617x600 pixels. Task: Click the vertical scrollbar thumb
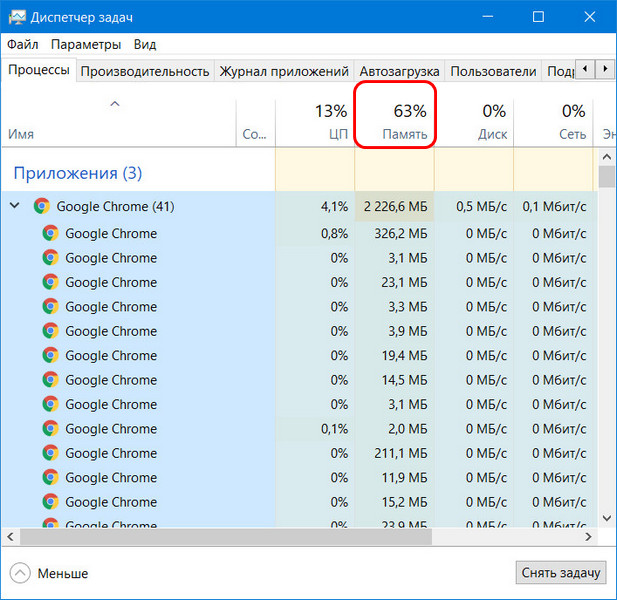click(x=606, y=176)
